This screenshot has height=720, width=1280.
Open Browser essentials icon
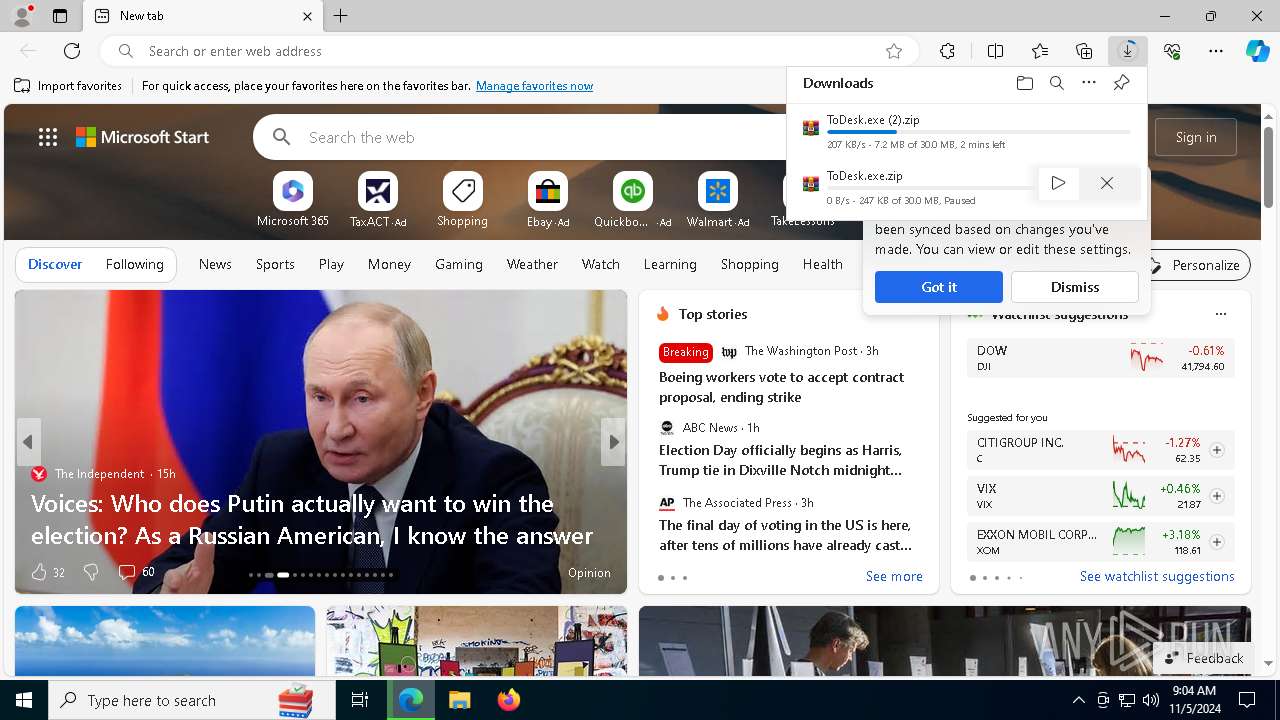pyautogui.click(x=1172, y=51)
